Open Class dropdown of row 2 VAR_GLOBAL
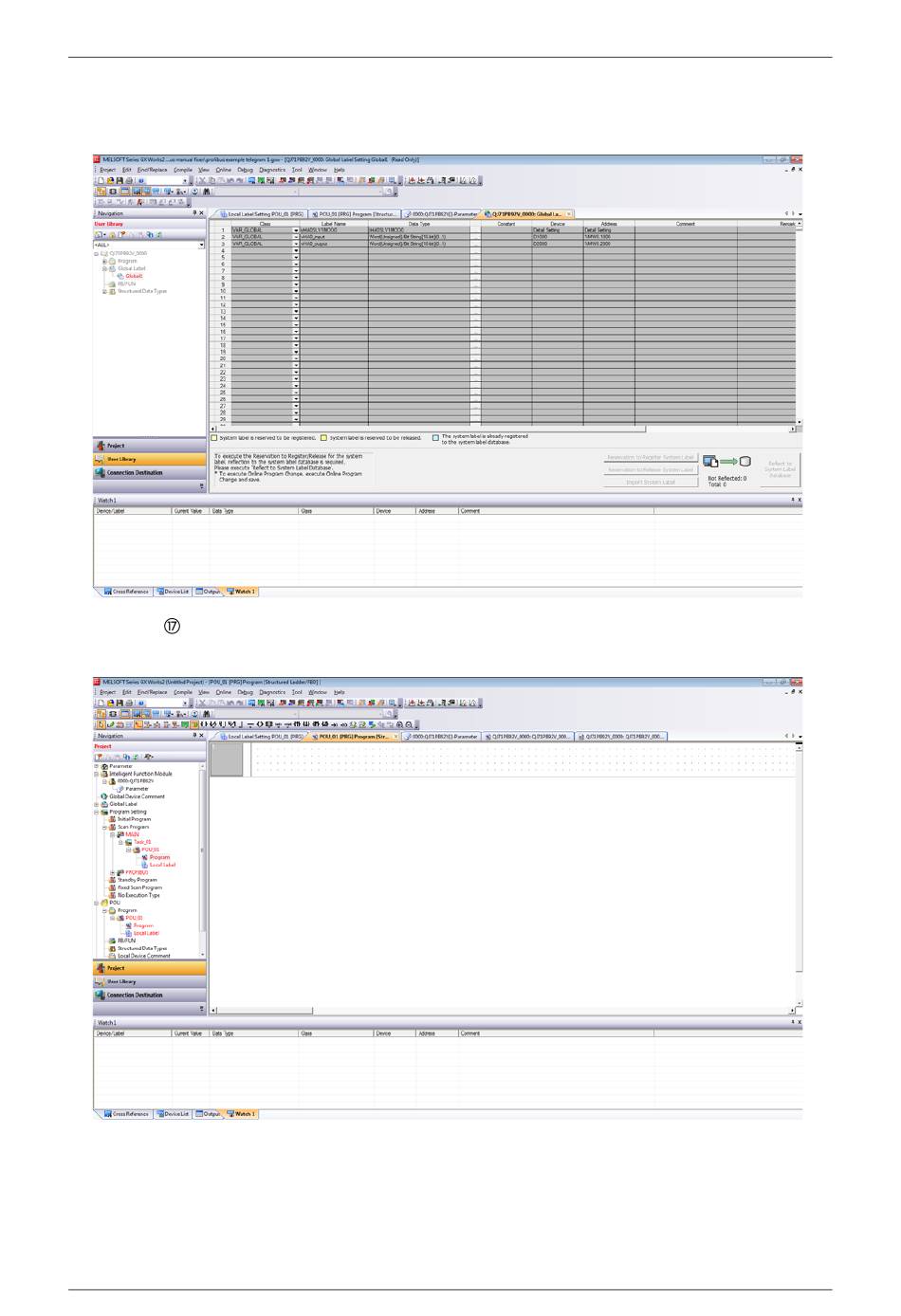This screenshot has height=1316, width=901. click(x=296, y=237)
